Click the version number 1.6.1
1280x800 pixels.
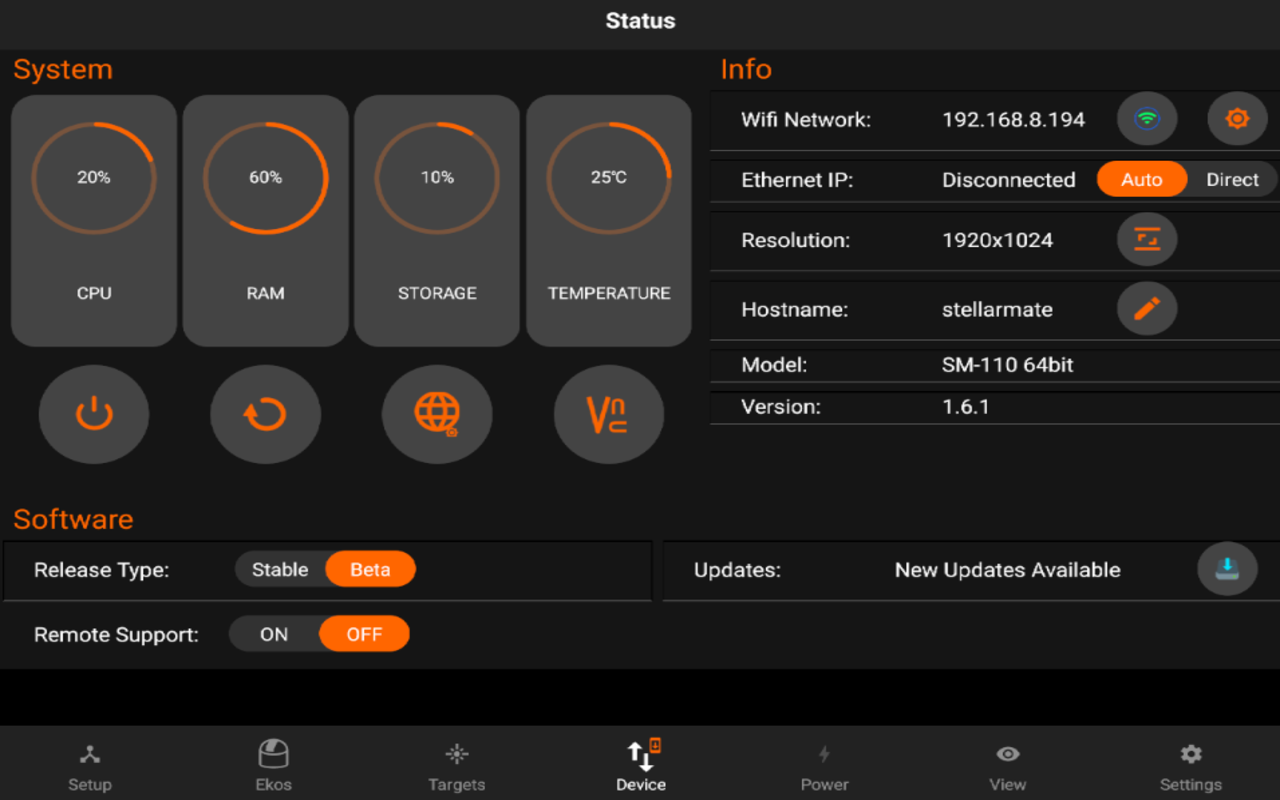[965, 406]
